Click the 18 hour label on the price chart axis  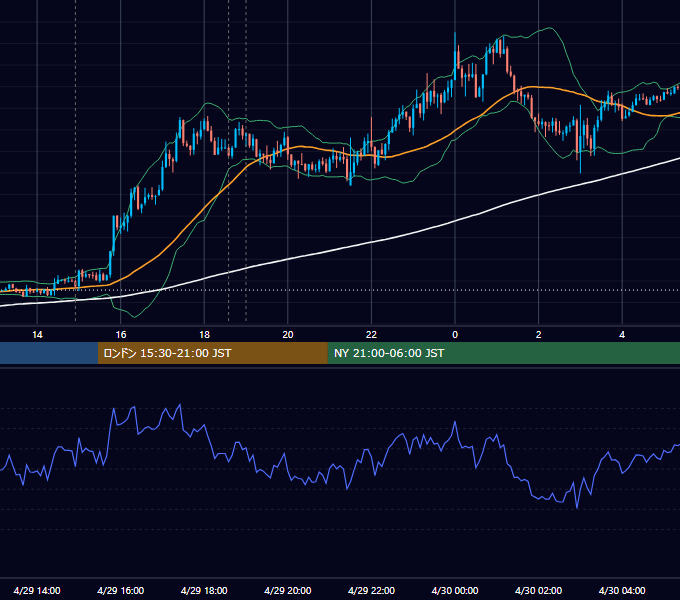[204, 335]
